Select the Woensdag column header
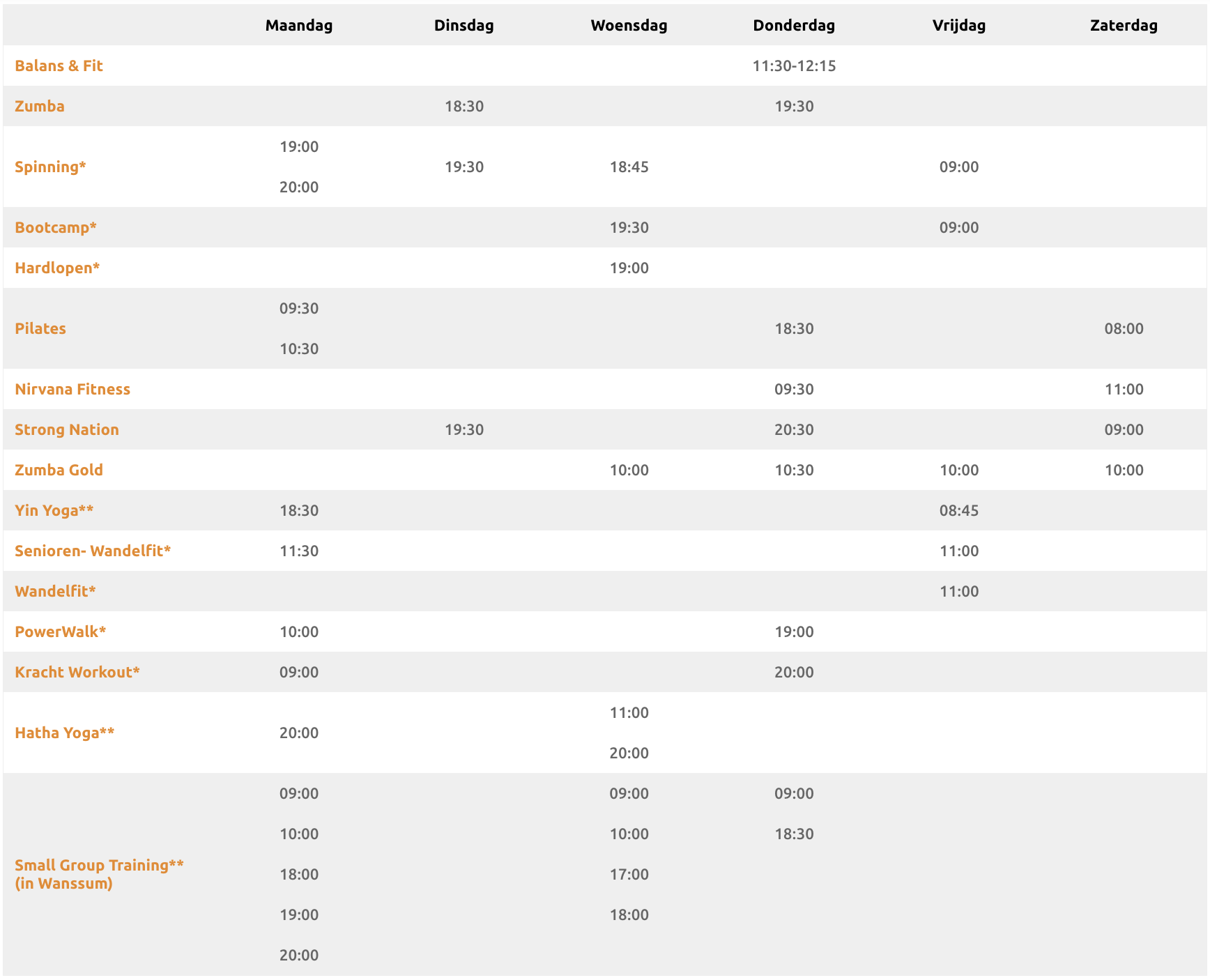This screenshot has width=1210, height=980. [629, 26]
